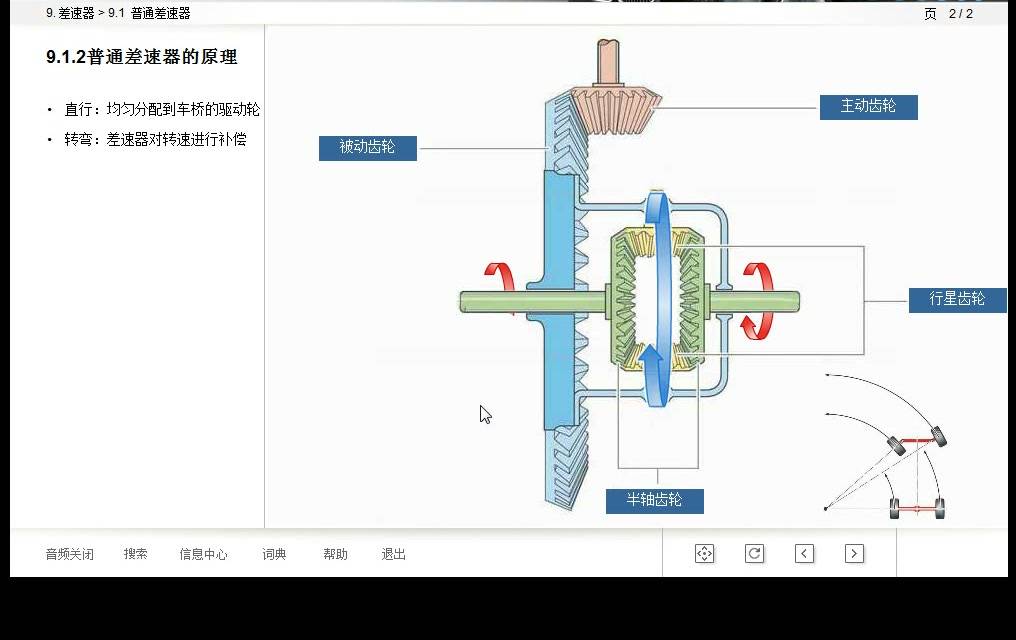Turn off audio via 音频关闭

[69, 554]
